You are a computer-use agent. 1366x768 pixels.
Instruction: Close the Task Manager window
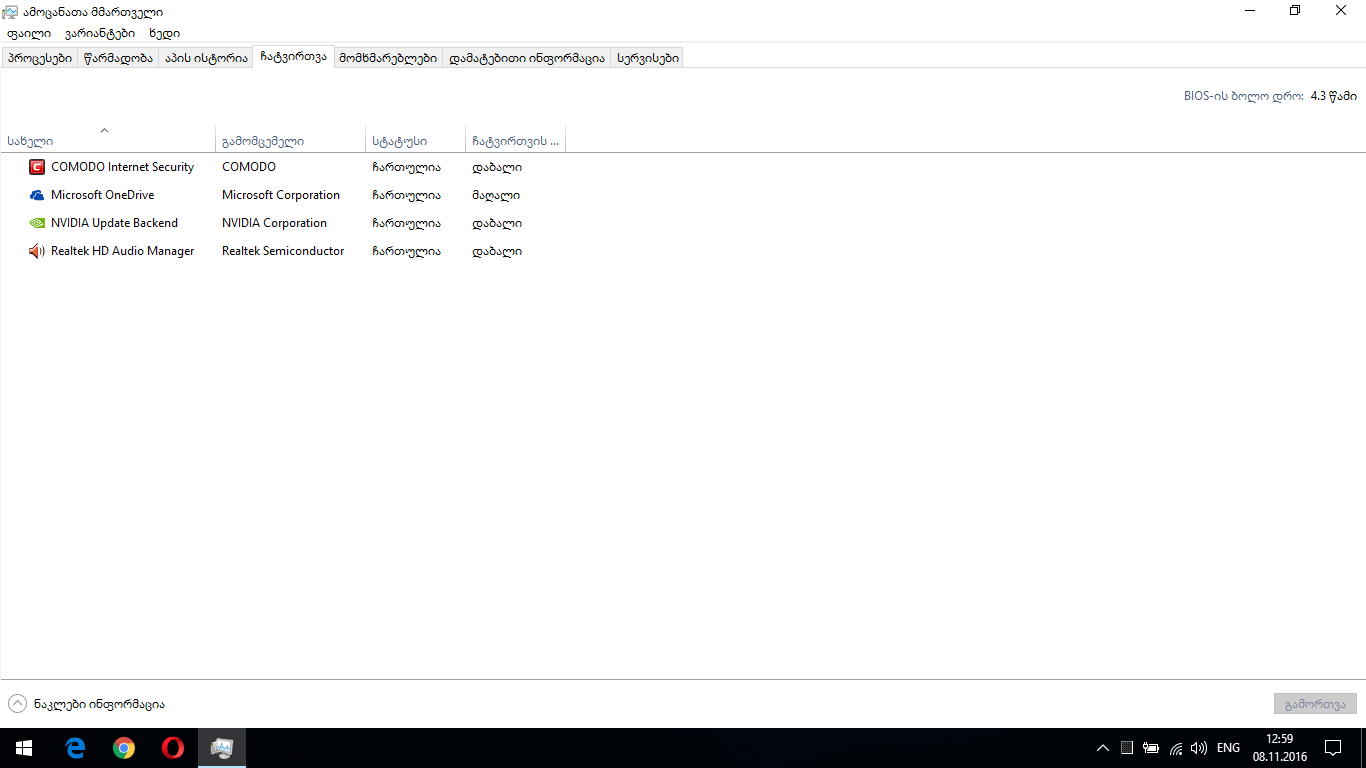coord(1341,11)
